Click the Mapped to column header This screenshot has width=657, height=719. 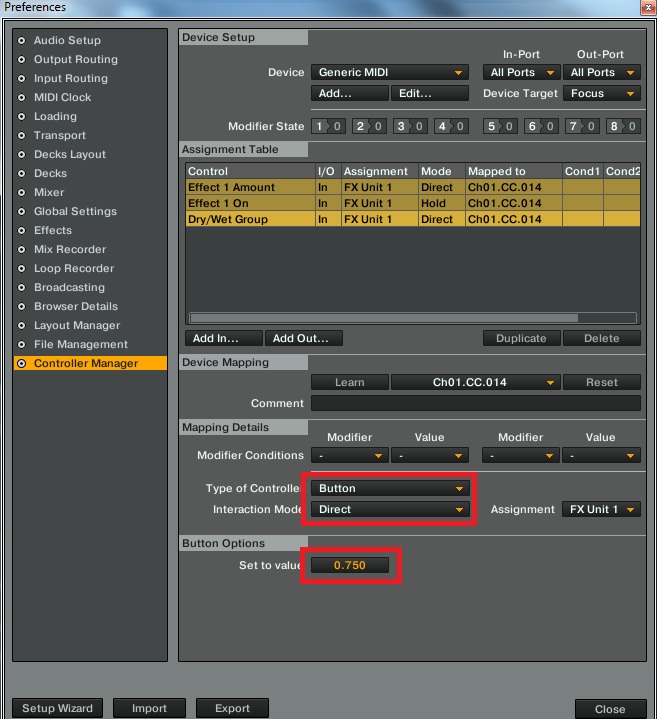click(513, 171)
